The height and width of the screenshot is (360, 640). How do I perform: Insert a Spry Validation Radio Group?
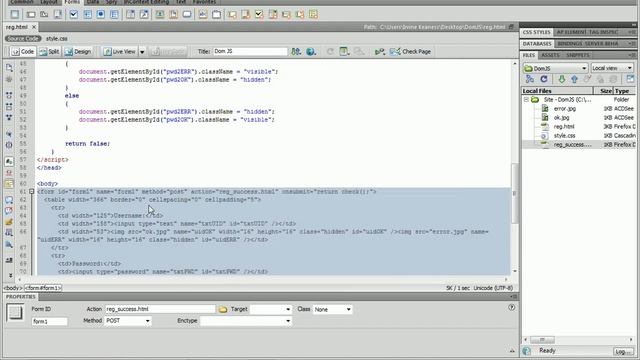313,15
